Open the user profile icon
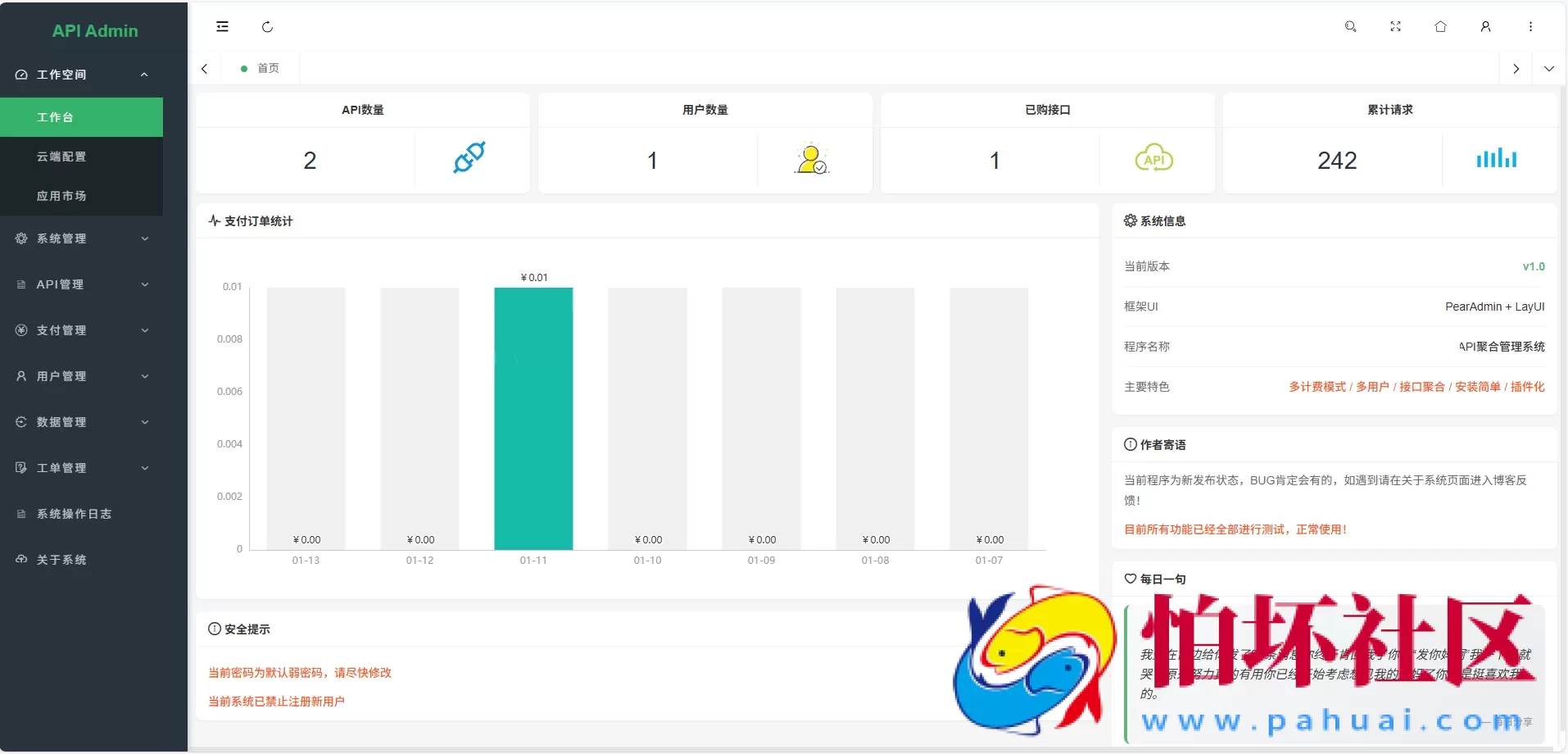This screenshot has height=754, width=1568. (1485, 27)
